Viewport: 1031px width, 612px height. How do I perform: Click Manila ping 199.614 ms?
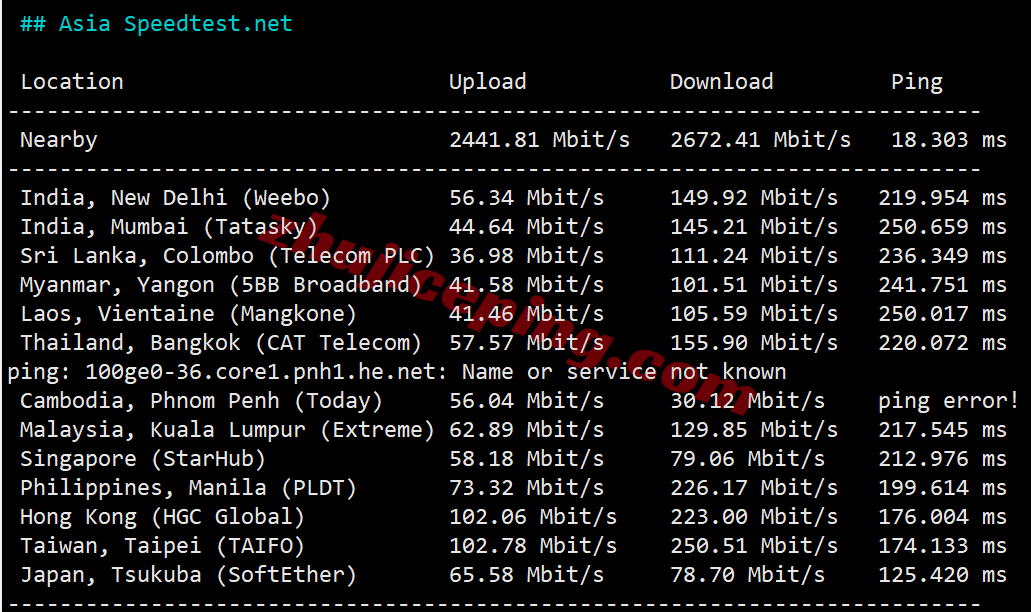coord(942,487)
